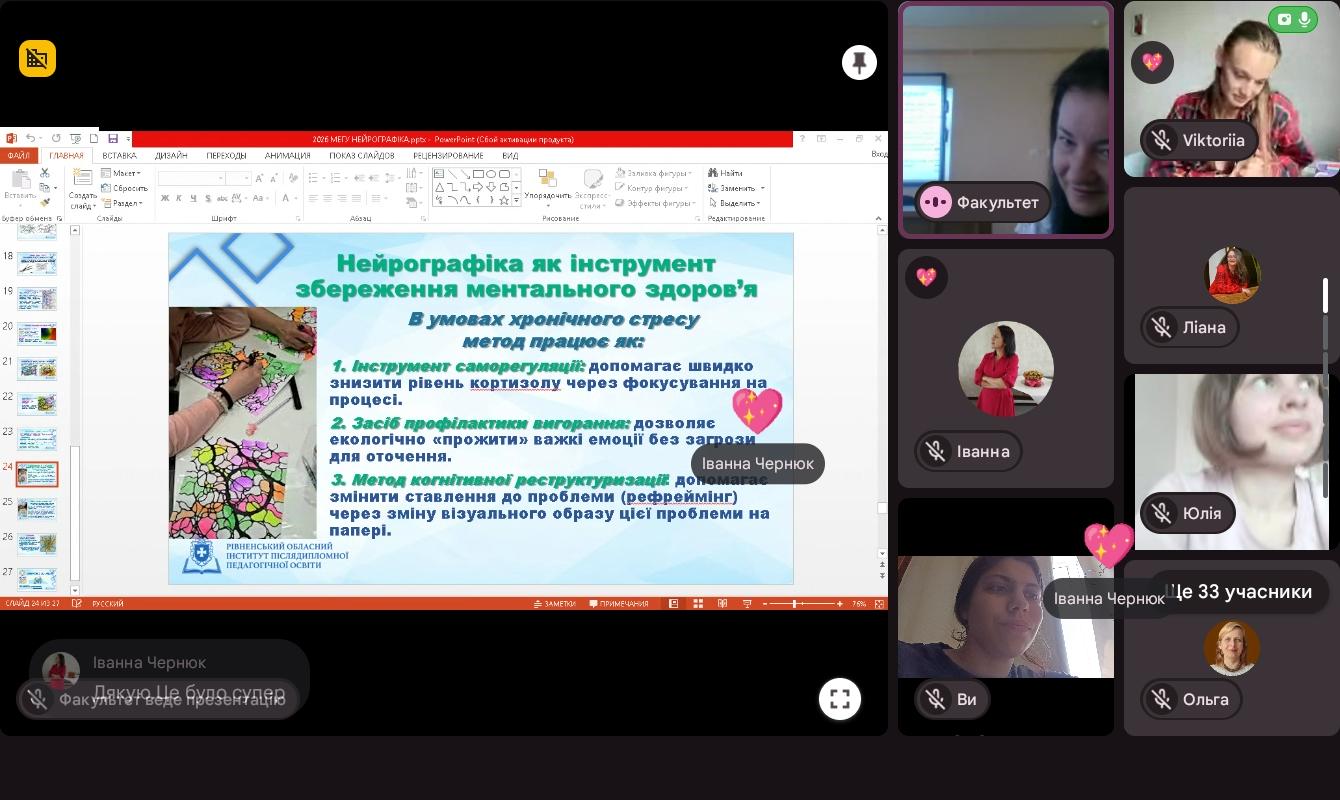1340x800 pixels.
Task: Click the star shape in shapes gallery
Action: 504,200
